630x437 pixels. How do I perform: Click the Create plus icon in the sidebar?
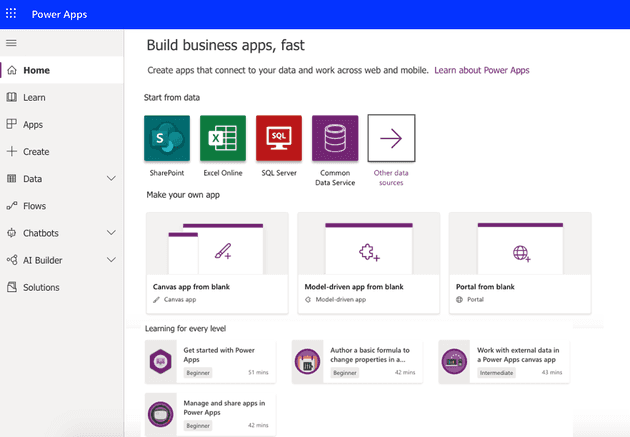click(12, 151)
